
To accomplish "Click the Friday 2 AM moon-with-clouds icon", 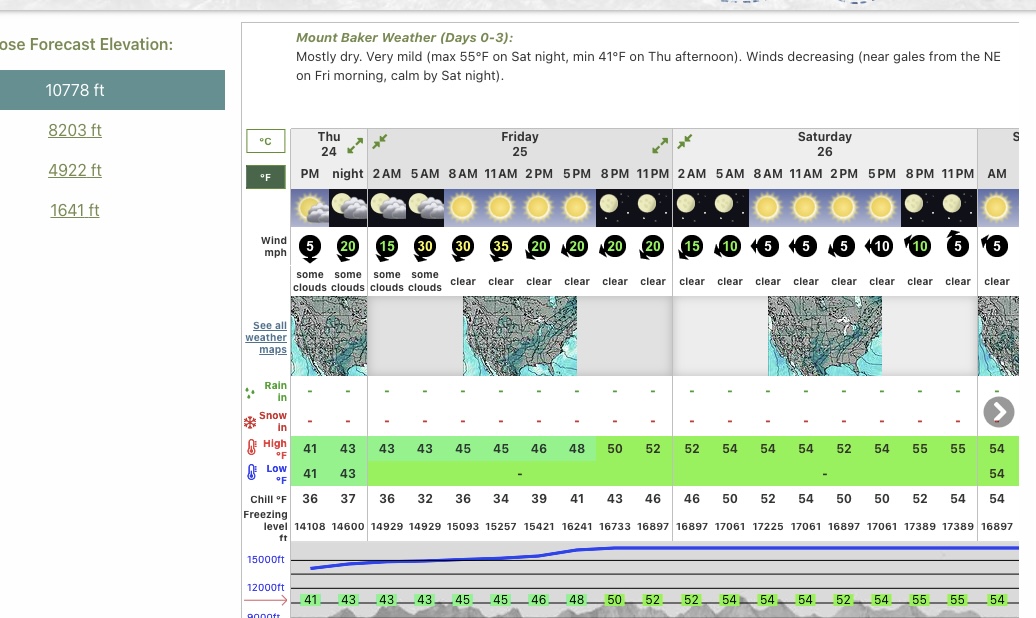I will [x=387, y=208].
